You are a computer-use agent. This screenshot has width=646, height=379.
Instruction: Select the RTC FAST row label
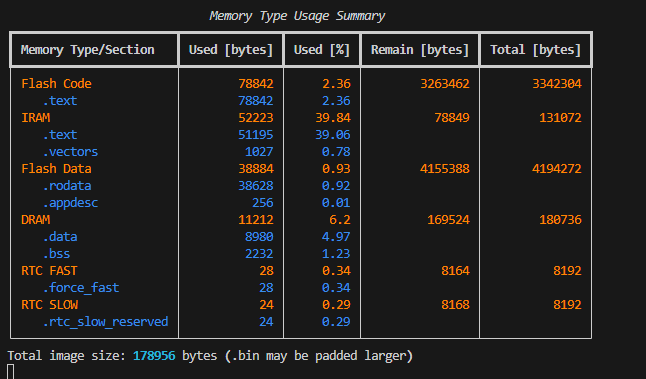(x=49, y=271)
